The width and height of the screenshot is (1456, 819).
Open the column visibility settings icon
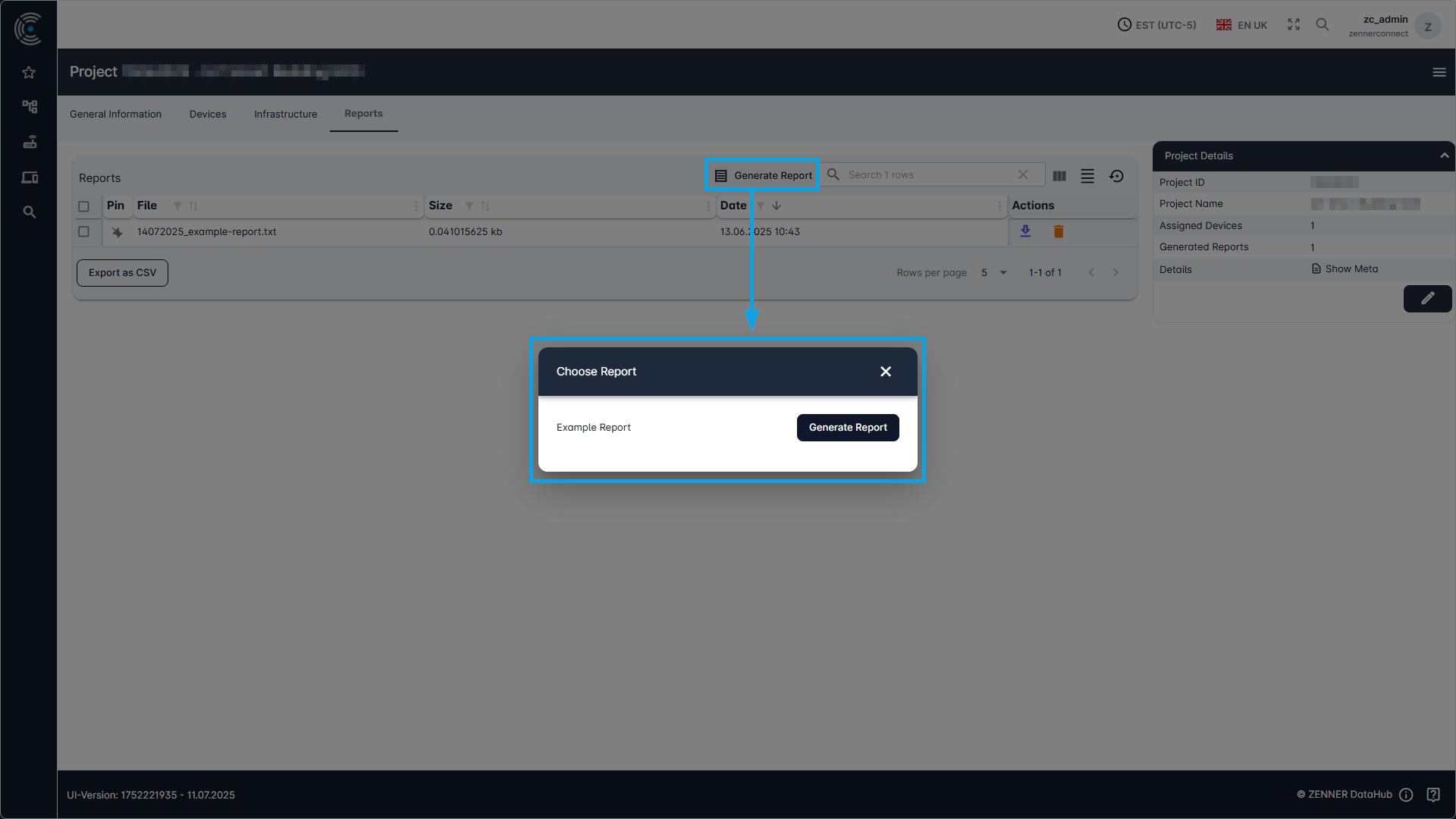1059,175
